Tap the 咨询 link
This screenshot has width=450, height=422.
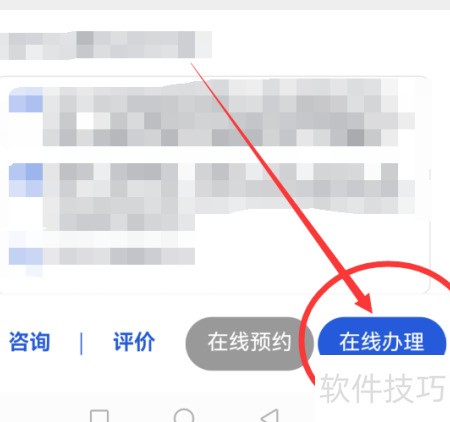click(29, 342)
